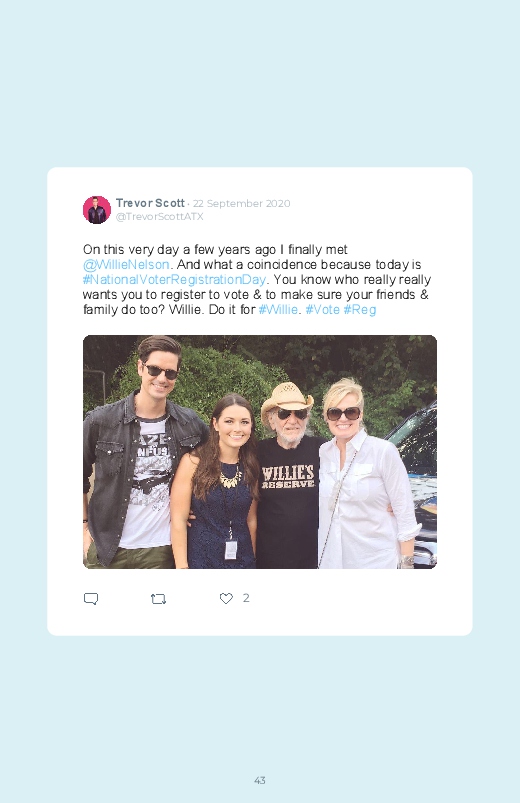Screen dimensions: 520x803
Task: Click the reply speech bubble icon
Action: (x=91, y=599)
